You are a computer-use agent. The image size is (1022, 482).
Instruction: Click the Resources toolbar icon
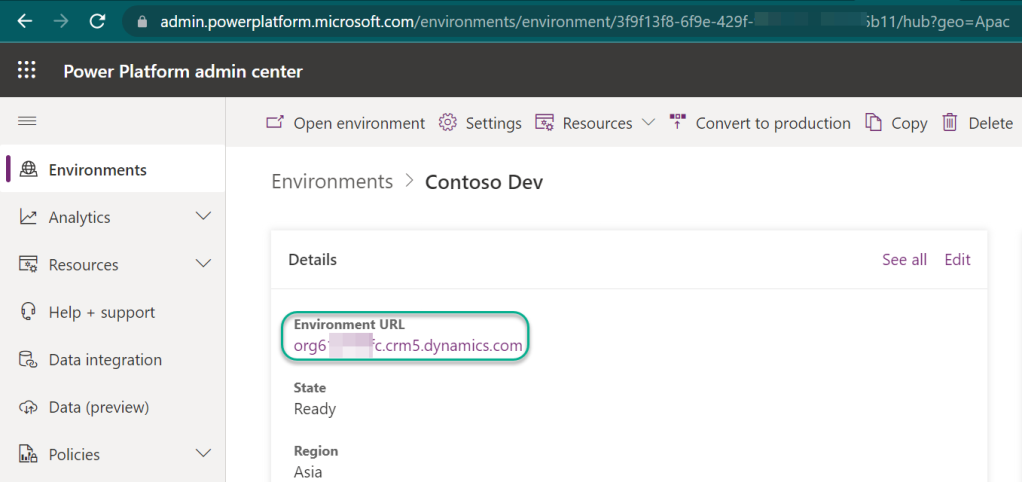tap(545, 122)
